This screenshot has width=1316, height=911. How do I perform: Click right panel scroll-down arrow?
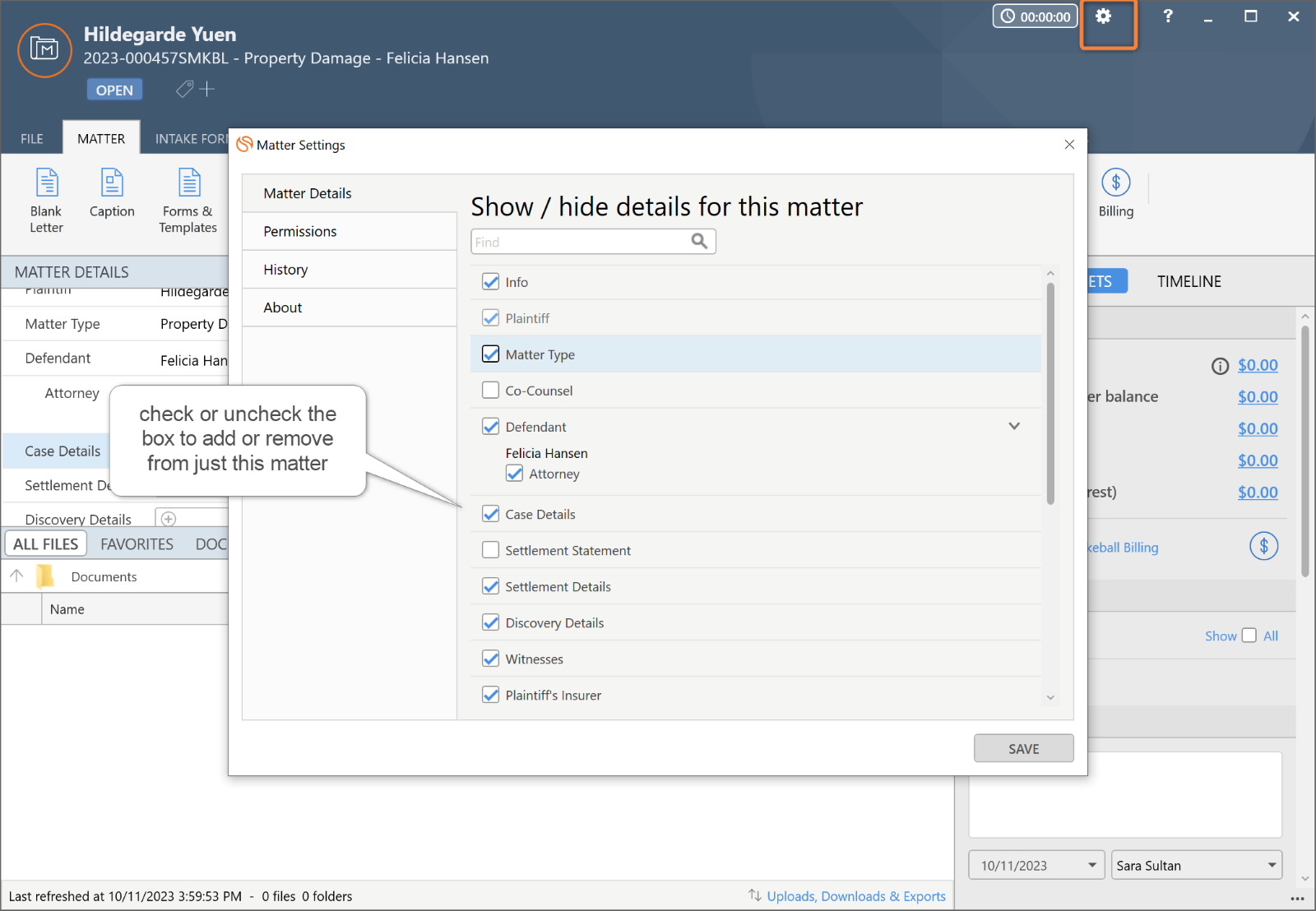1305,878
